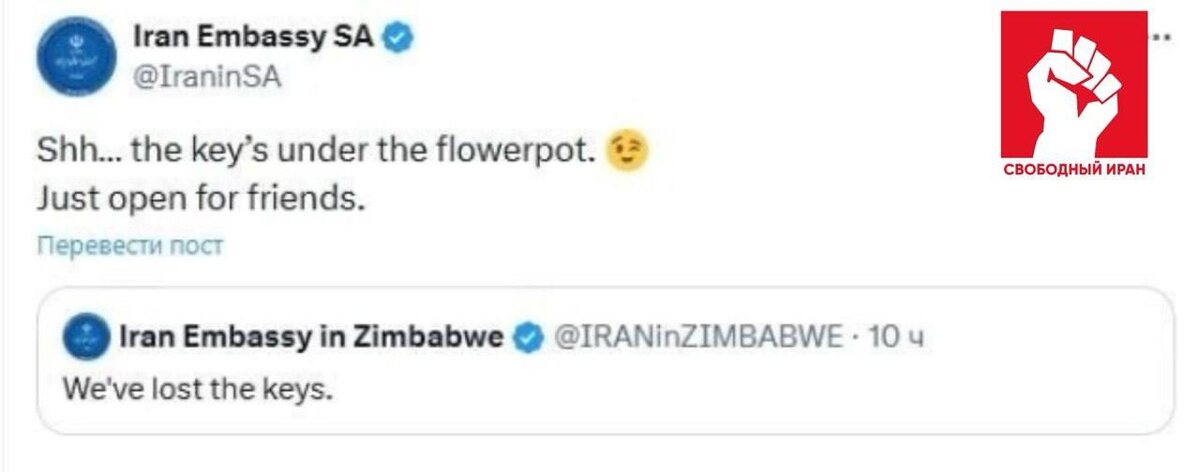Select the "We've lost the keys." text

[x=196, y=388]
